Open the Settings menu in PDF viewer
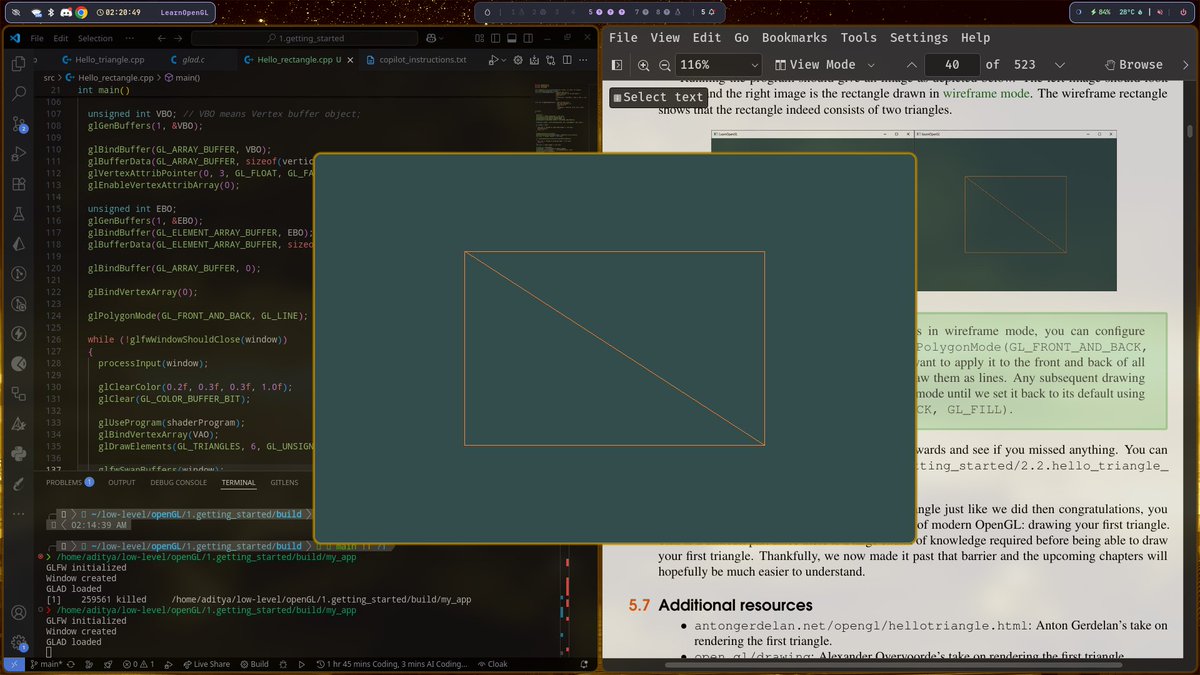This screenshot has height=675, width=1200. click(x=919, y=37)
